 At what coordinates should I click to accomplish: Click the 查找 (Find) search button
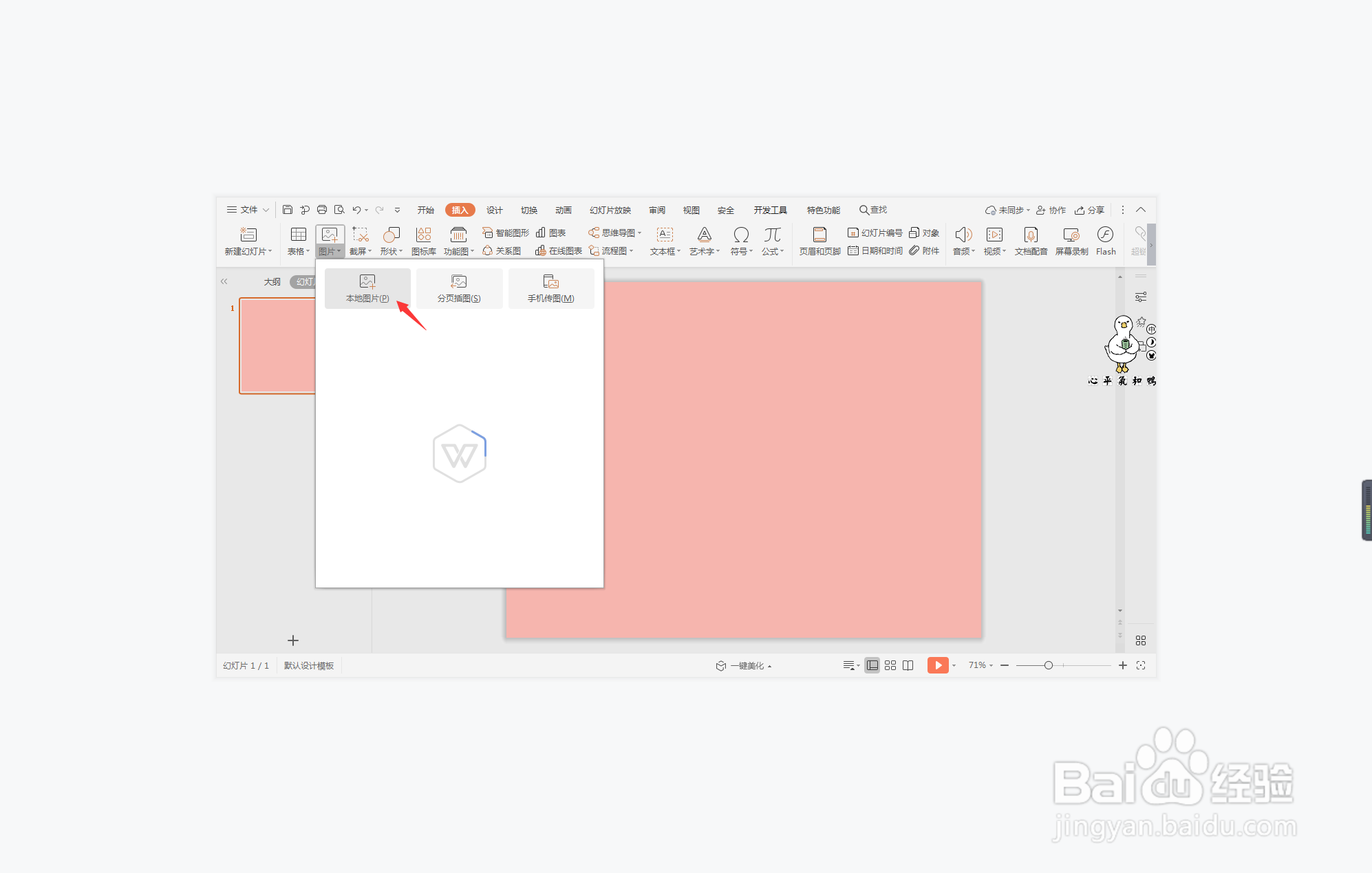pyautogui.click(x=873, y=210)
